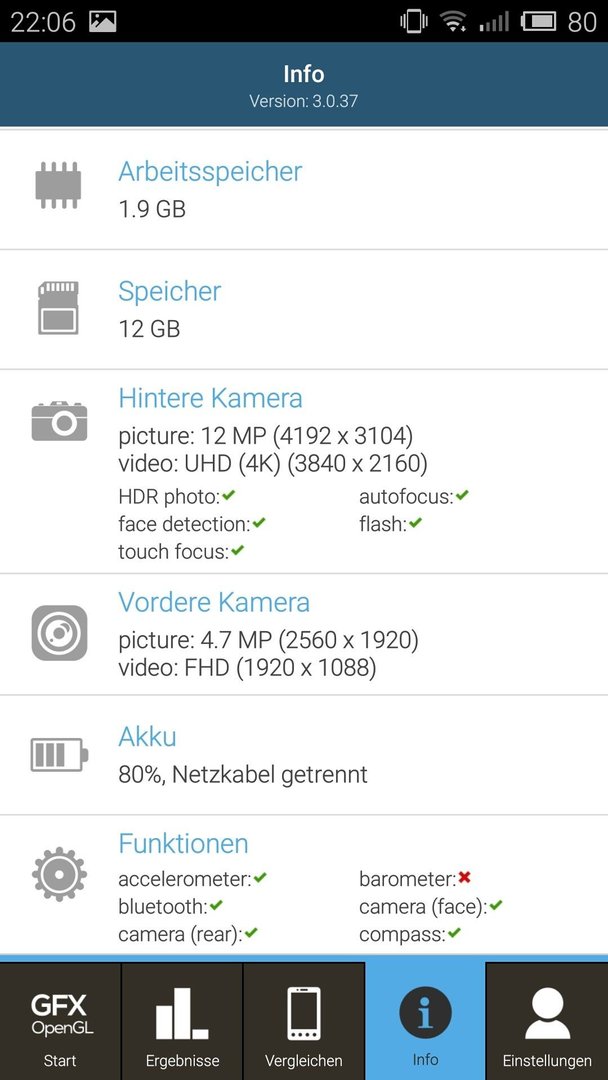
Task: Tap the Vordere Kamera heading
Action: pyautogui.click(x=214, y=602)
